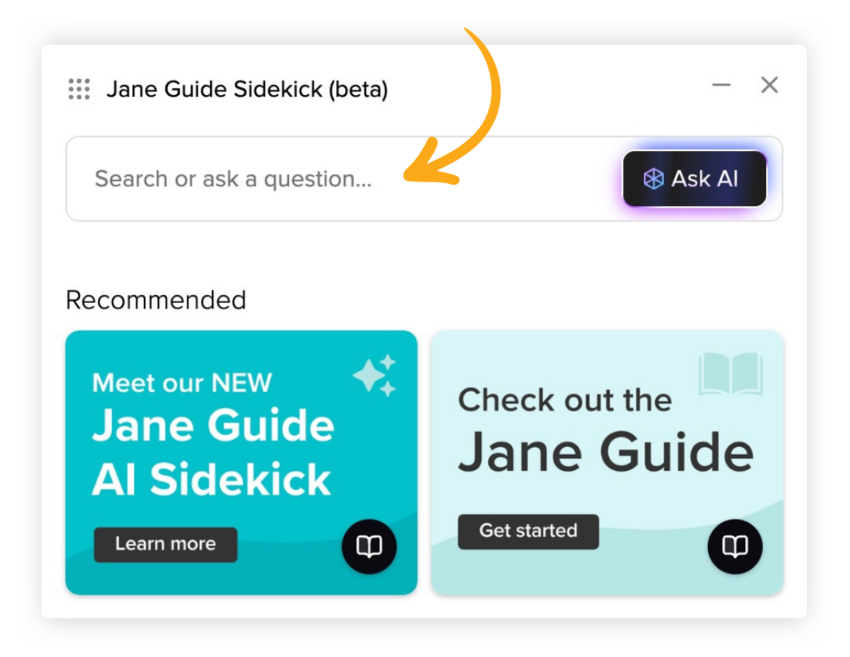The width and height of the screenshot is (850, 657).
Task: Click the sparkle stars icon on teal card
Action: (x=375, y=375)
